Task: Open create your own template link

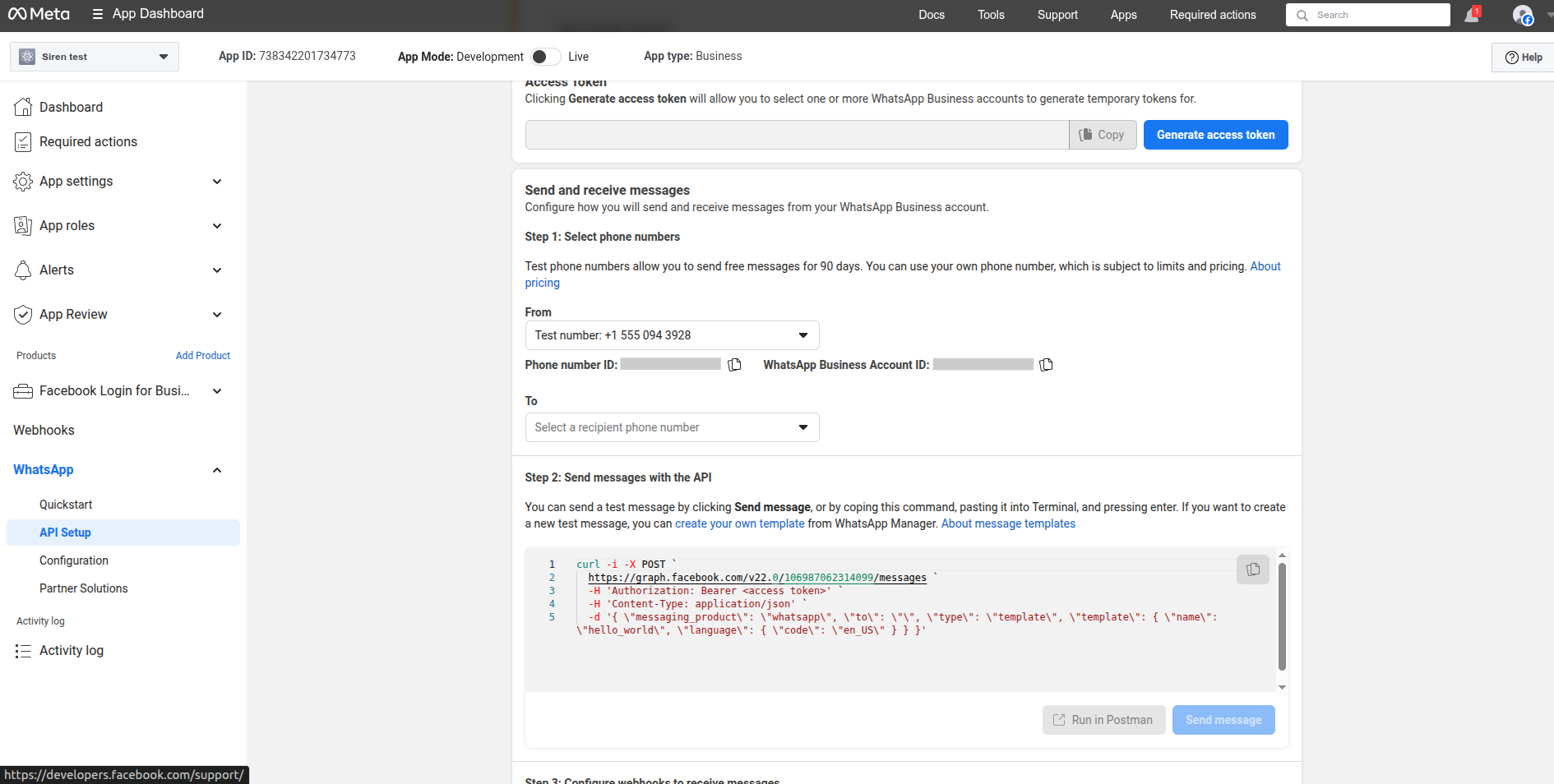Action: tap(739, 523)
